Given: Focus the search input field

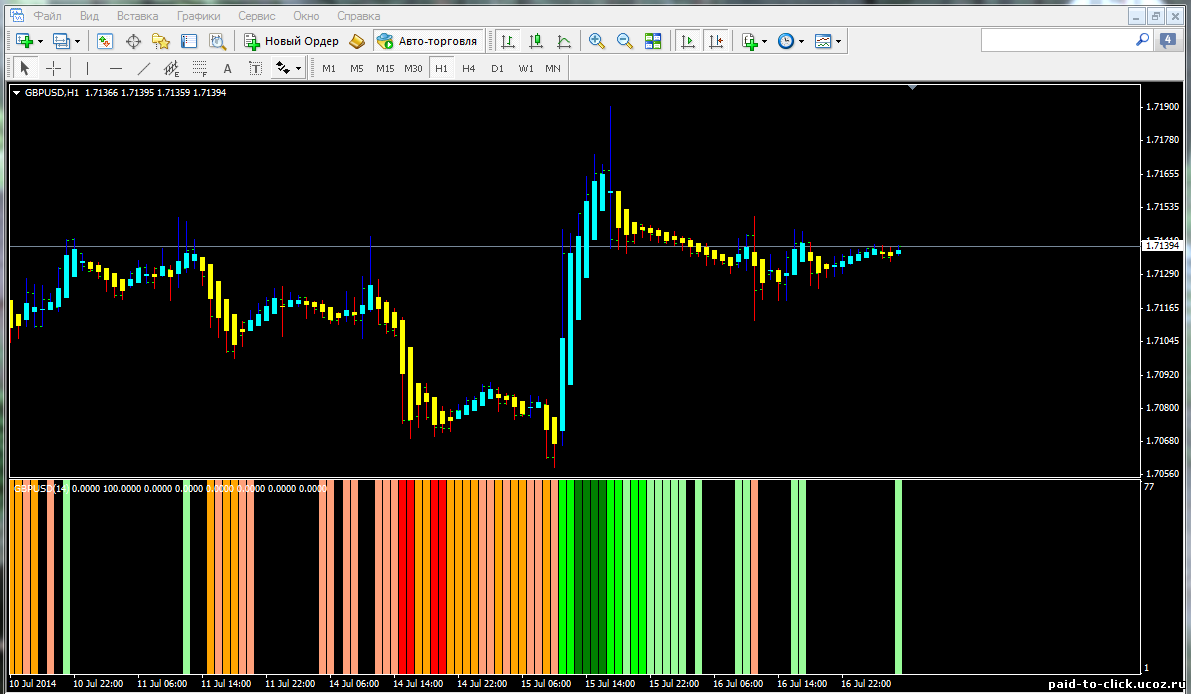Looking at the screenshot, I should (1057, 40).
